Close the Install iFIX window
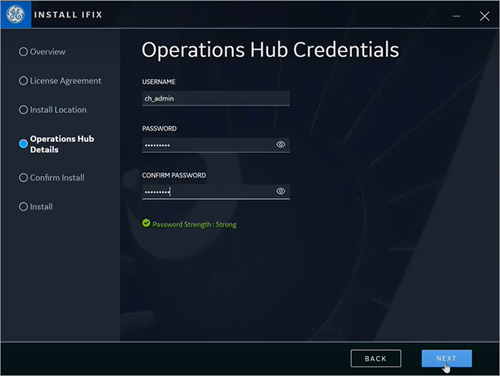This screenshot has width=500, height=376. [x=484, y=16]
